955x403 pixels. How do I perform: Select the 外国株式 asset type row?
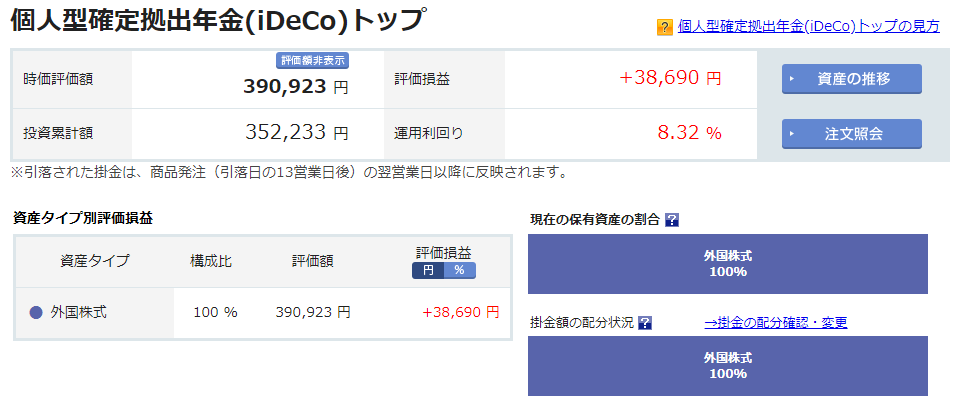coord(263,313)
